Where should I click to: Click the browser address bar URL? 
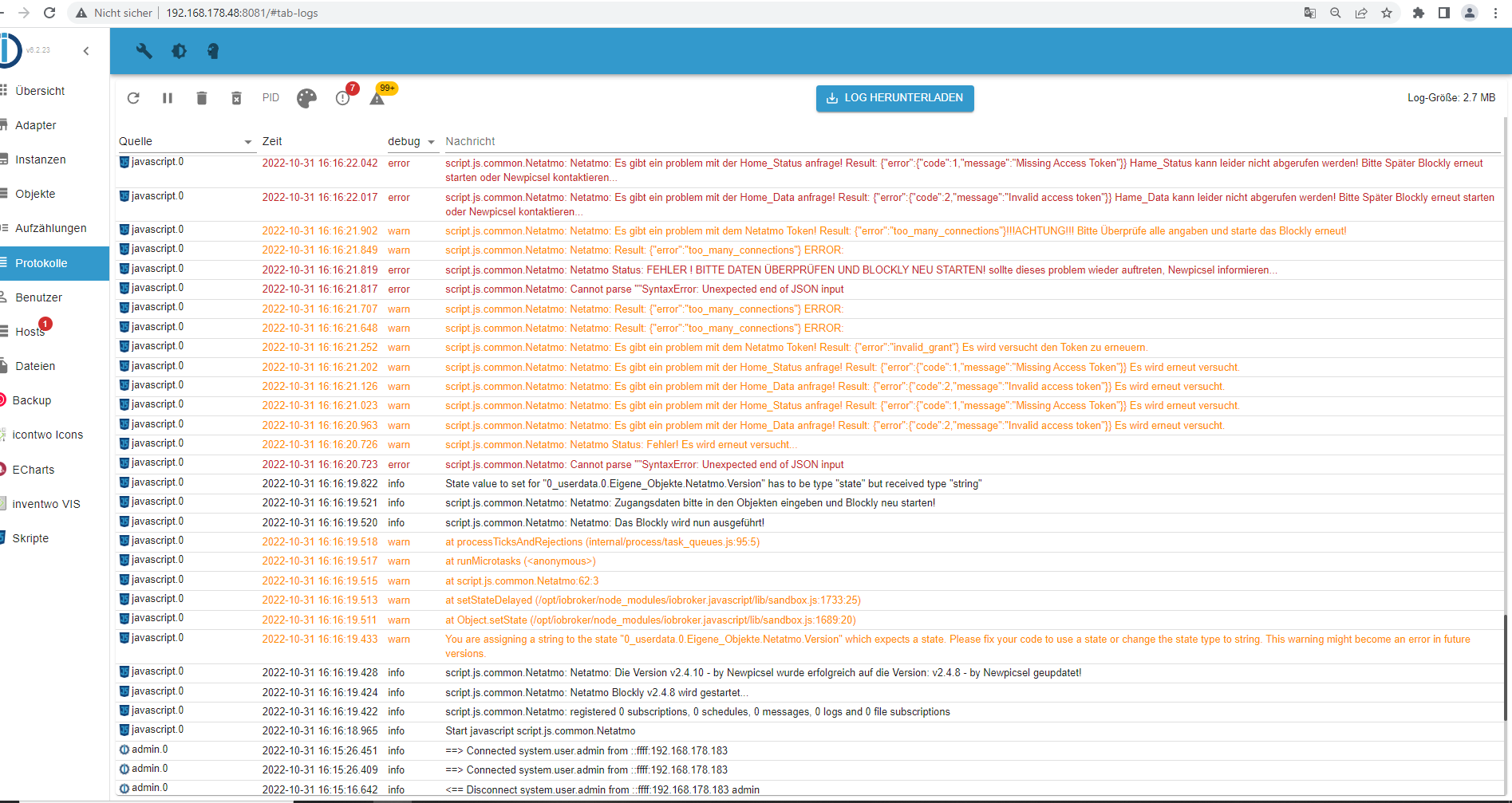point(242,13)
